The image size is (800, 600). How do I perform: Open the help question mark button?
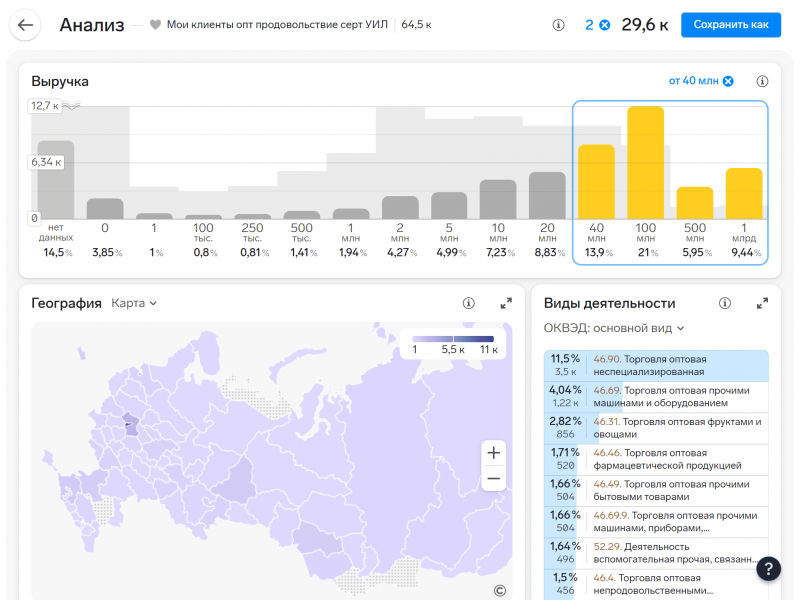click(768, 569)
